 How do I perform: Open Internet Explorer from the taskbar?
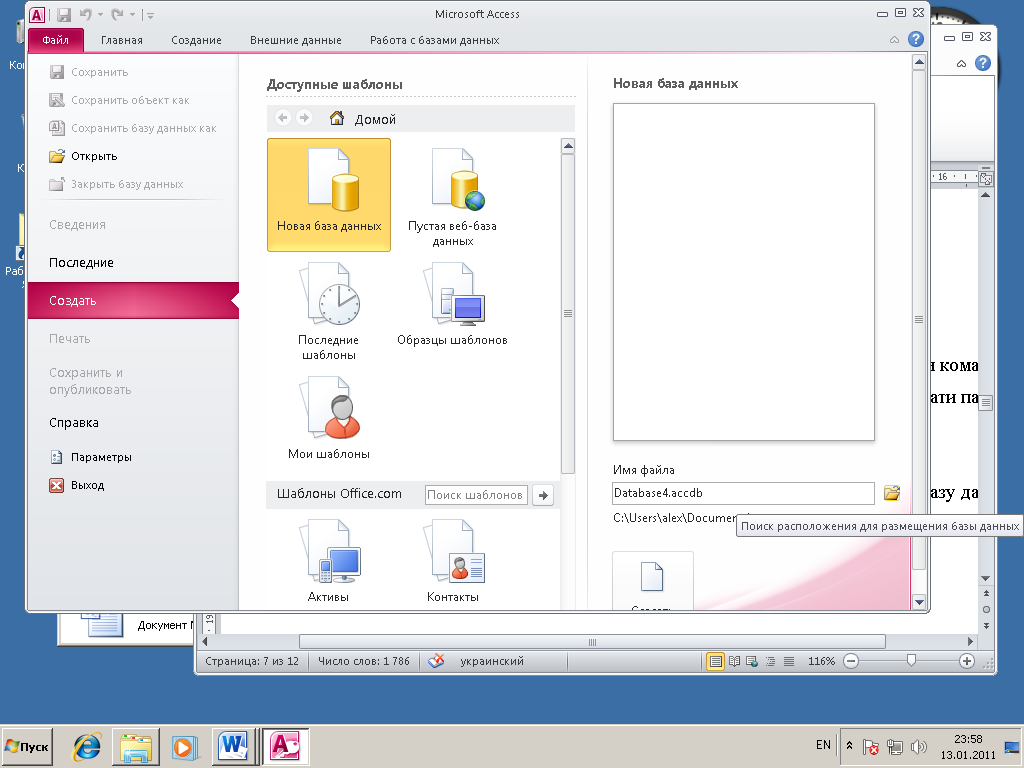(87, 746)
